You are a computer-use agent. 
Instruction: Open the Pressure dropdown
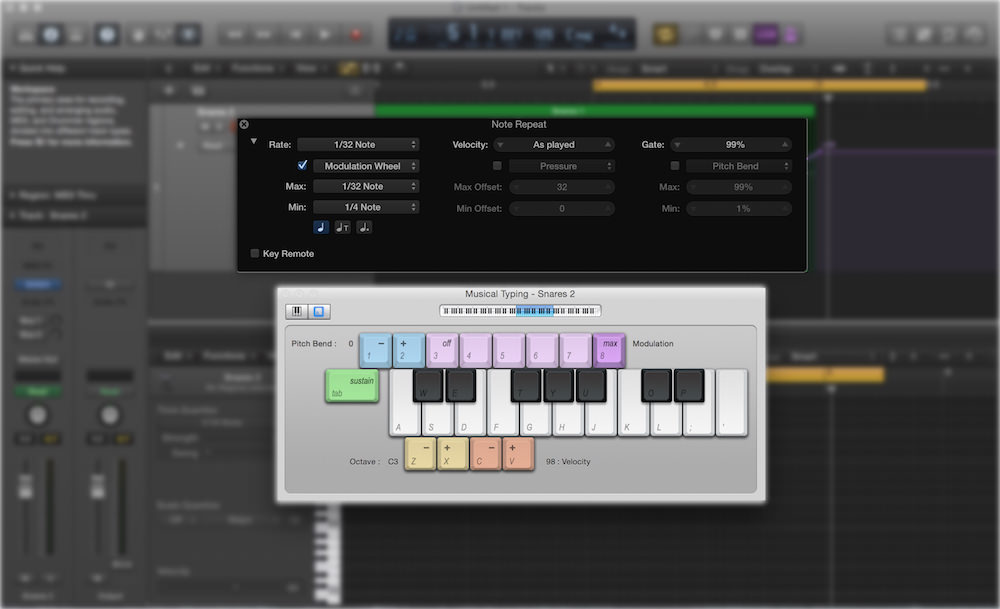[x=562, y=166]
